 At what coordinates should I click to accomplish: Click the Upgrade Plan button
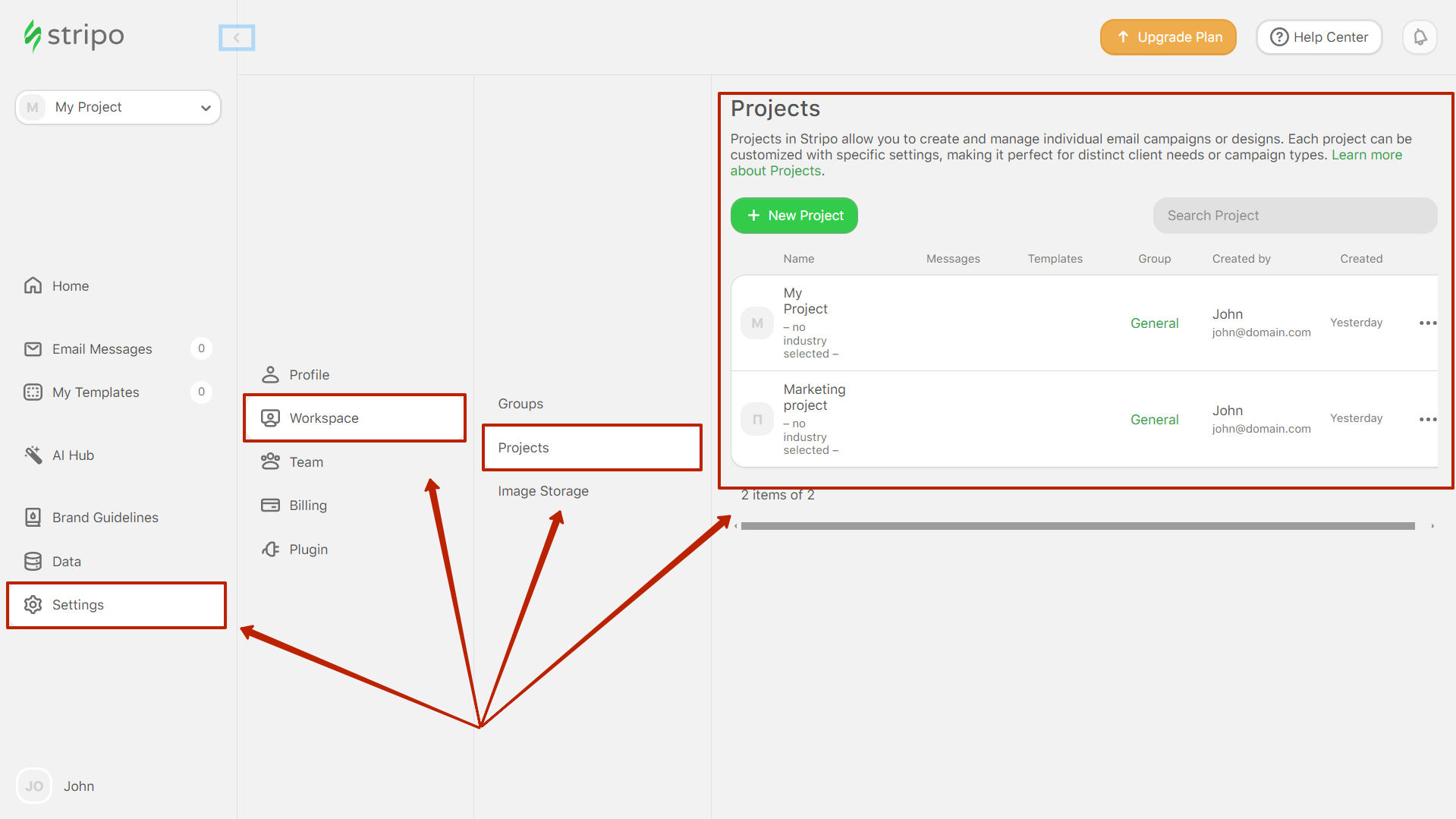(x=1168, y=37)
